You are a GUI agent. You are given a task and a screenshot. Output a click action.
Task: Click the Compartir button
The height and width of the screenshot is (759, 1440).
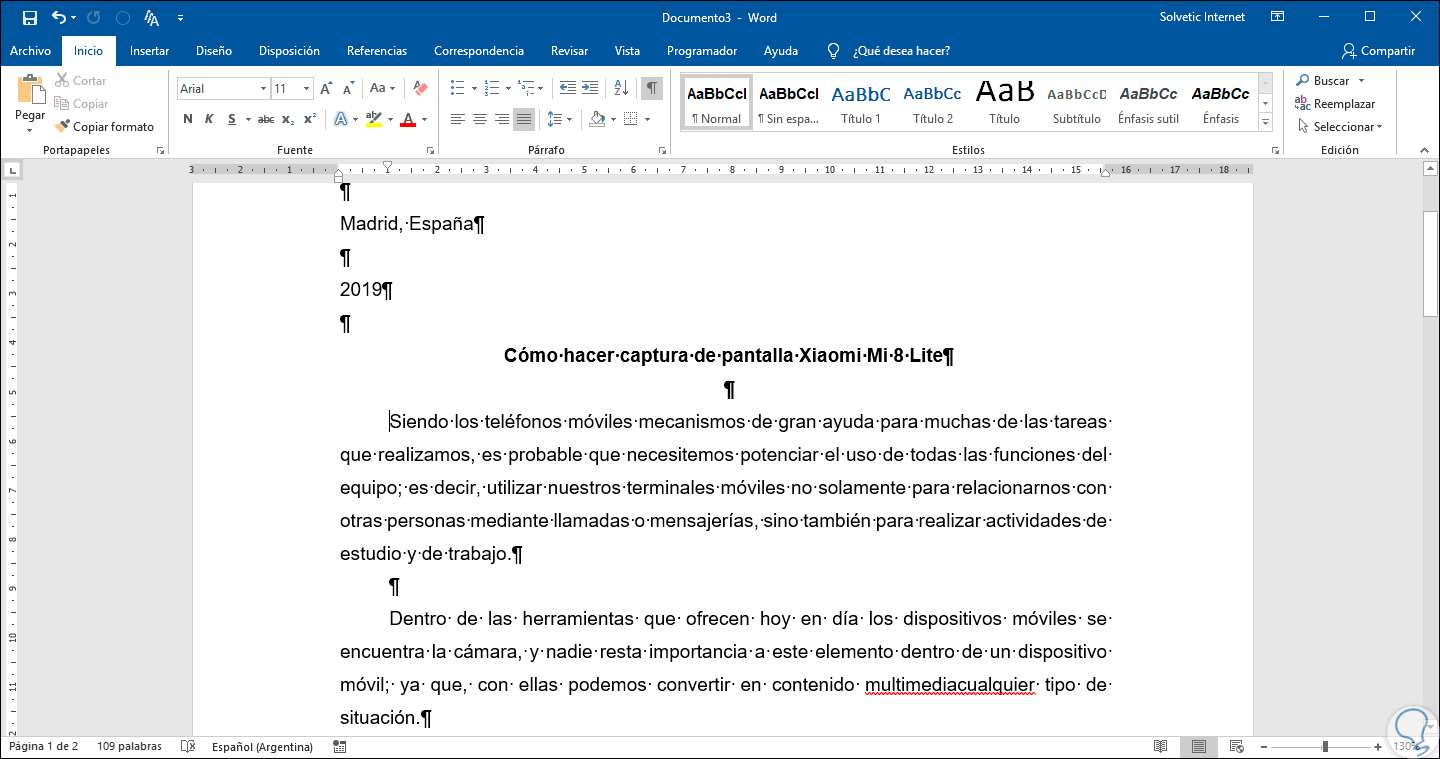[1379, 51]
